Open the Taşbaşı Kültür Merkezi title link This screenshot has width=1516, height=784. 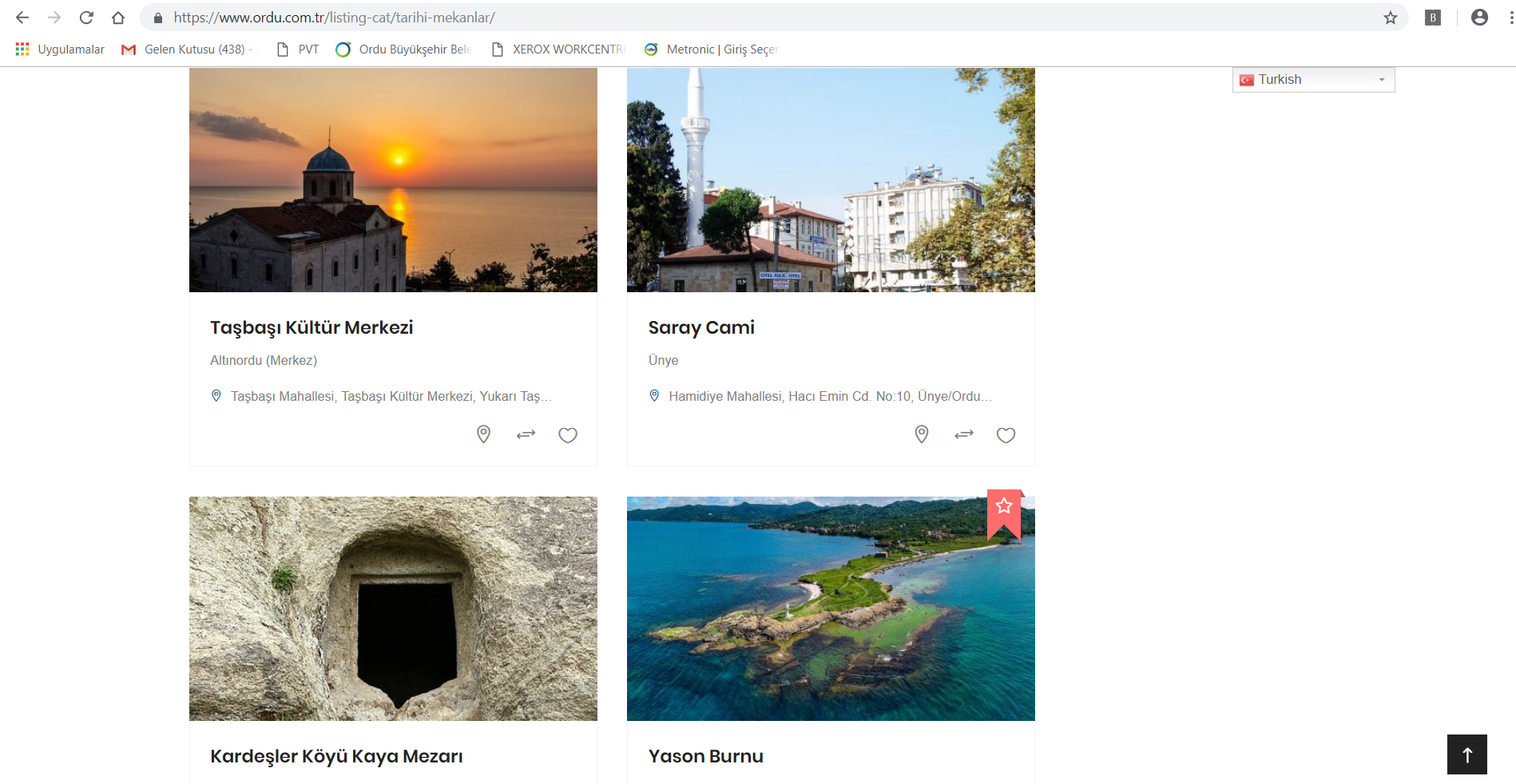pyautogui.click(x=312, y=327)
